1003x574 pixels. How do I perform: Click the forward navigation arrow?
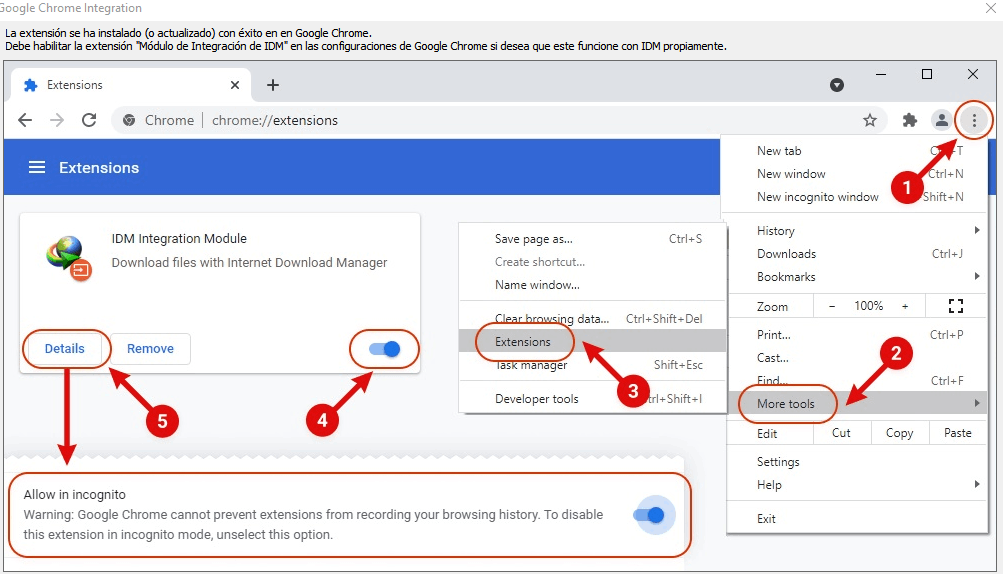57,120
